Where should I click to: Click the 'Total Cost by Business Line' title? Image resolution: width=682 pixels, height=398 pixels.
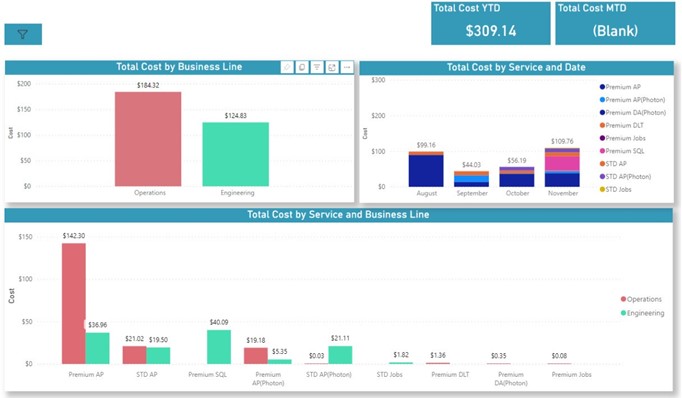tap(179, 67)
